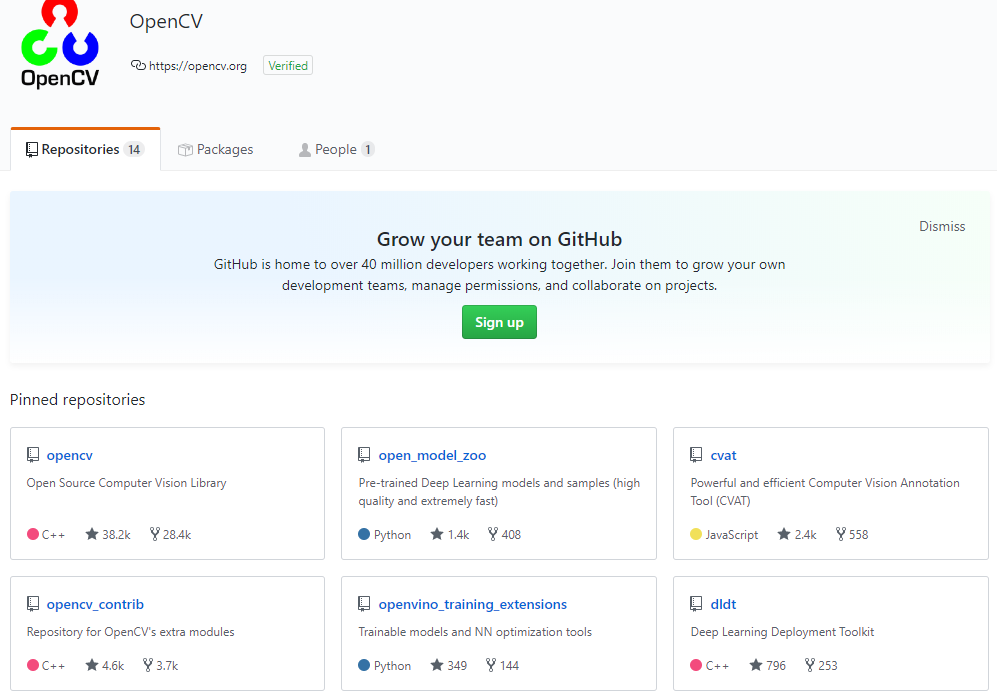This screenshot has width=997, height=695.
Task: Click the Open Source Computer Vision Library description
Action: pos(127,483)
